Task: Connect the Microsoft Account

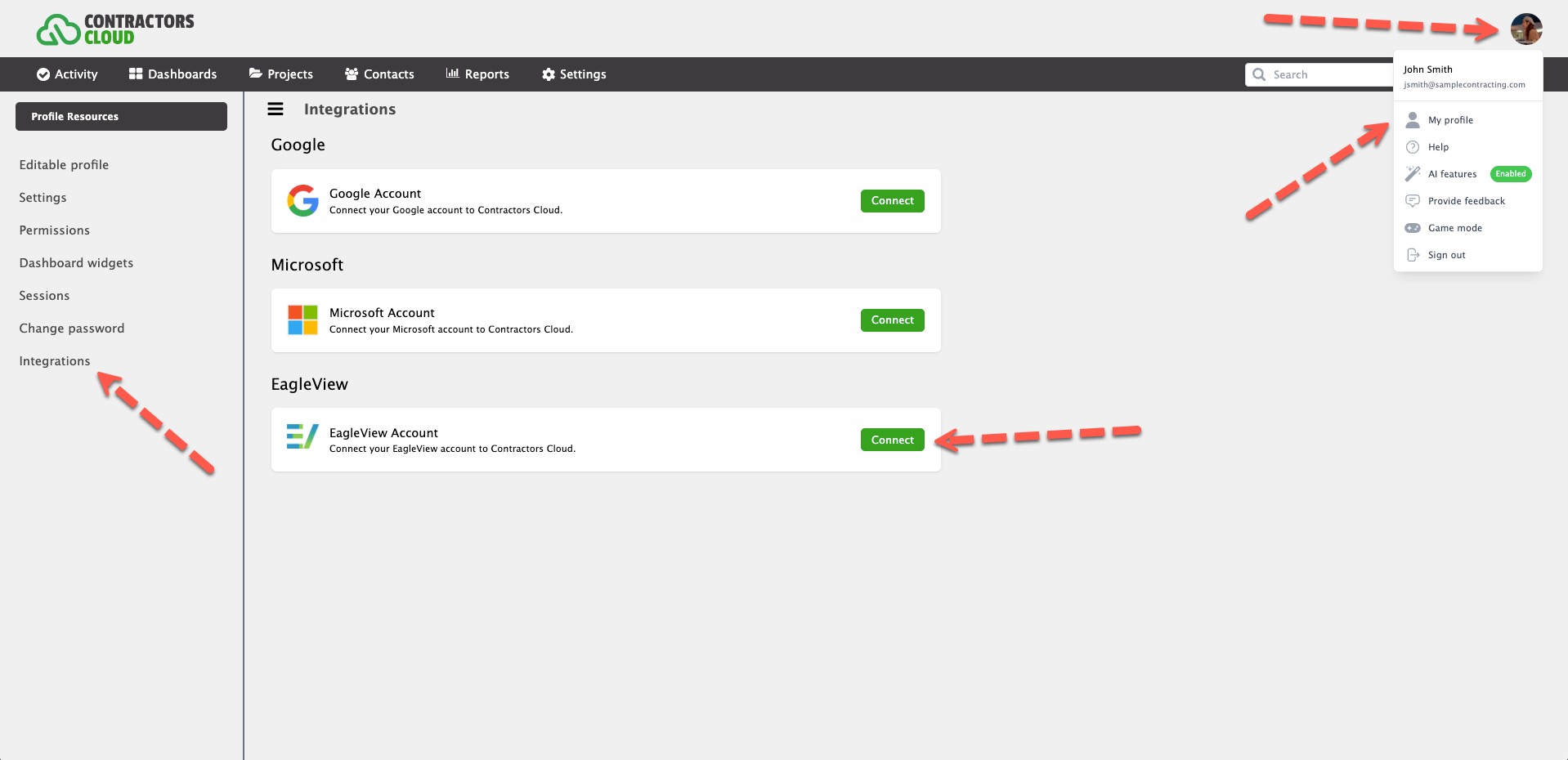Action: pos(892,320)
